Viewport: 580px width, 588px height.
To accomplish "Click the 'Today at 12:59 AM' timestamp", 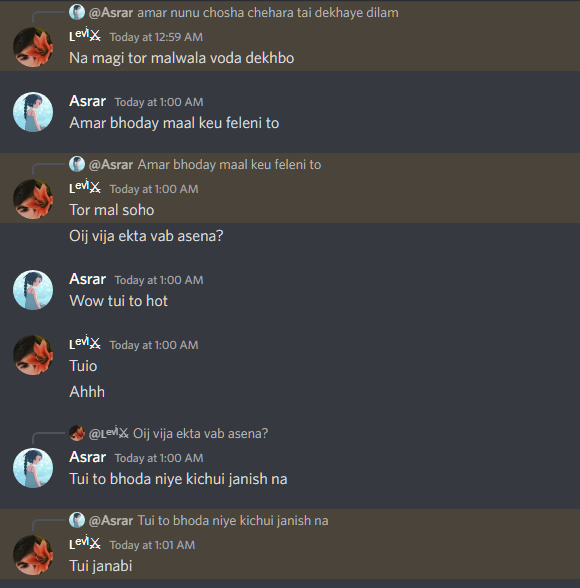I will tap(156, 37).
